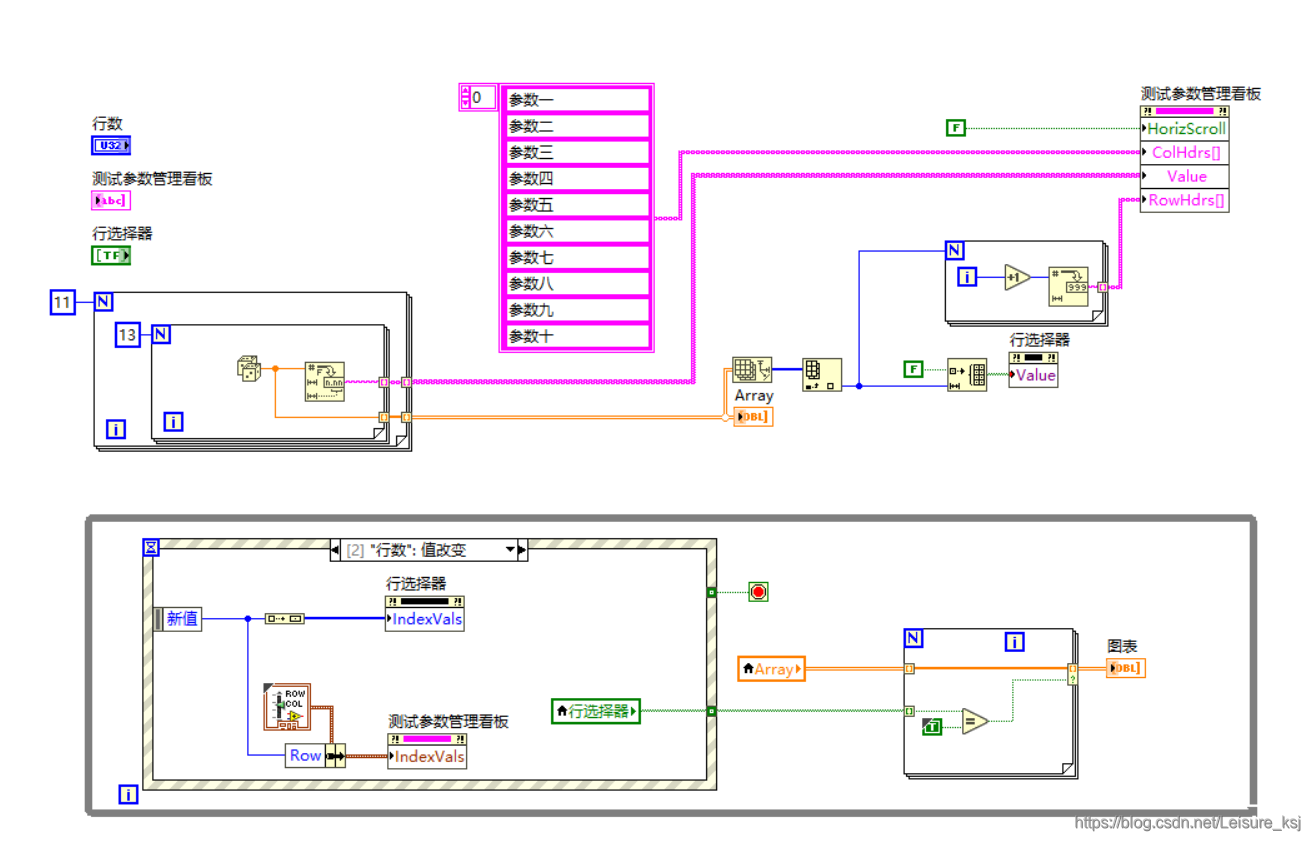Click the Index Array function node
Viewport: 1310px width, 841px height.
point(822,375)
